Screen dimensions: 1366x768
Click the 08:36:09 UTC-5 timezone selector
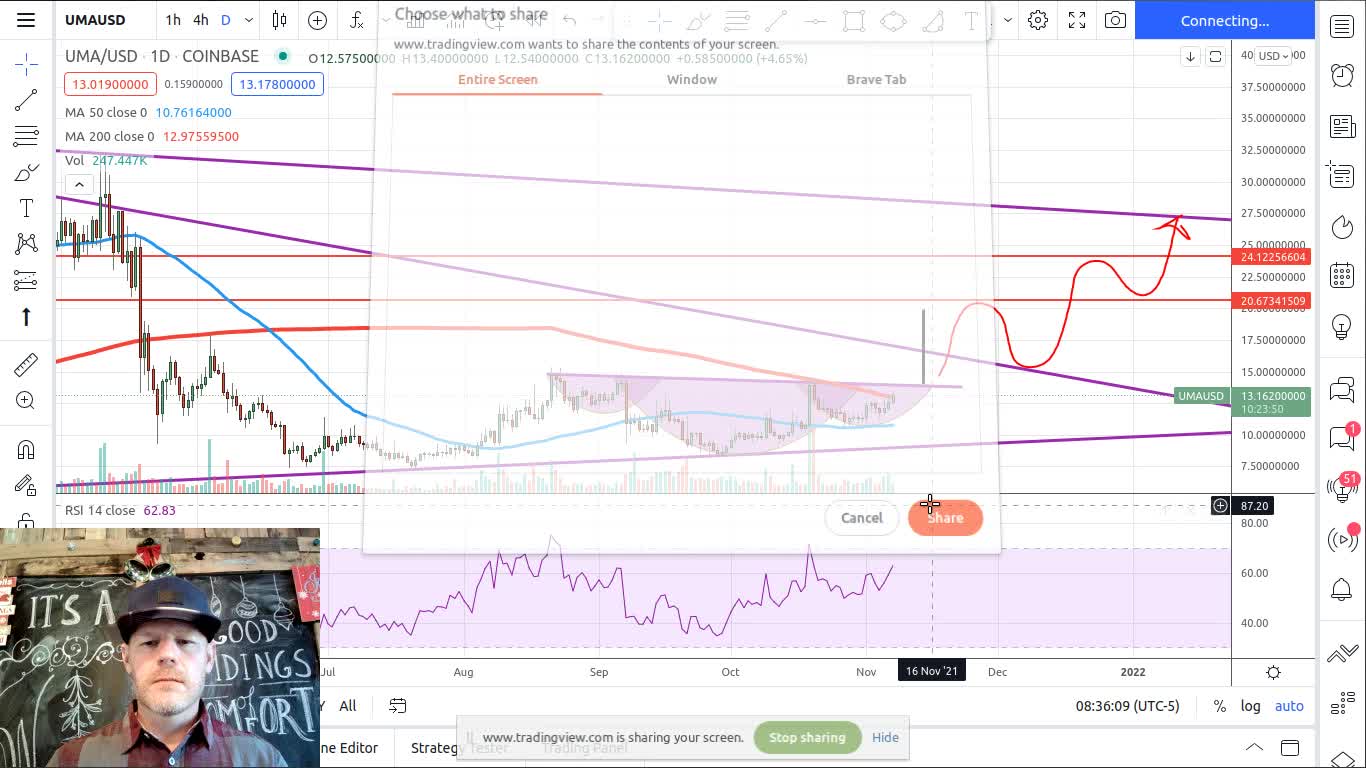click(1127, 706)
